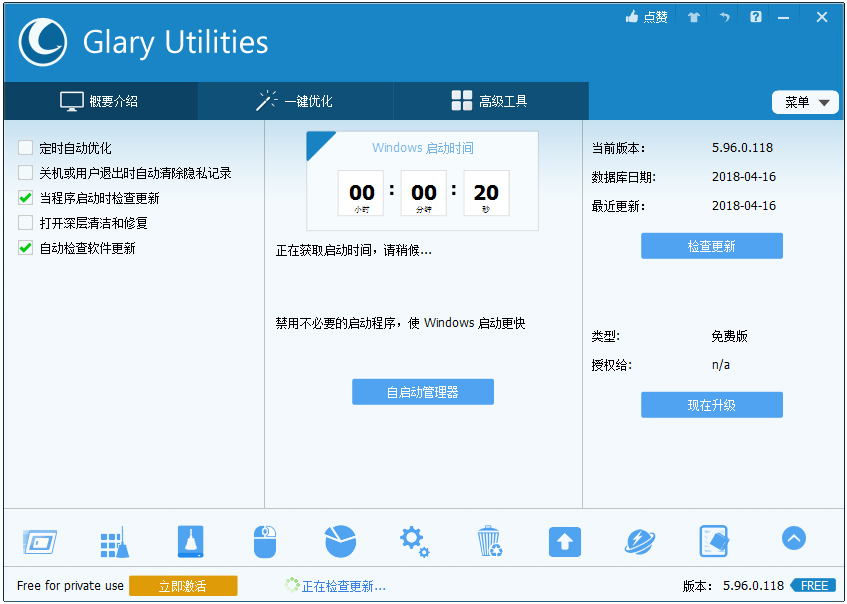Open the recycle trash bin Uninstall Manager icon

point(490,541)
